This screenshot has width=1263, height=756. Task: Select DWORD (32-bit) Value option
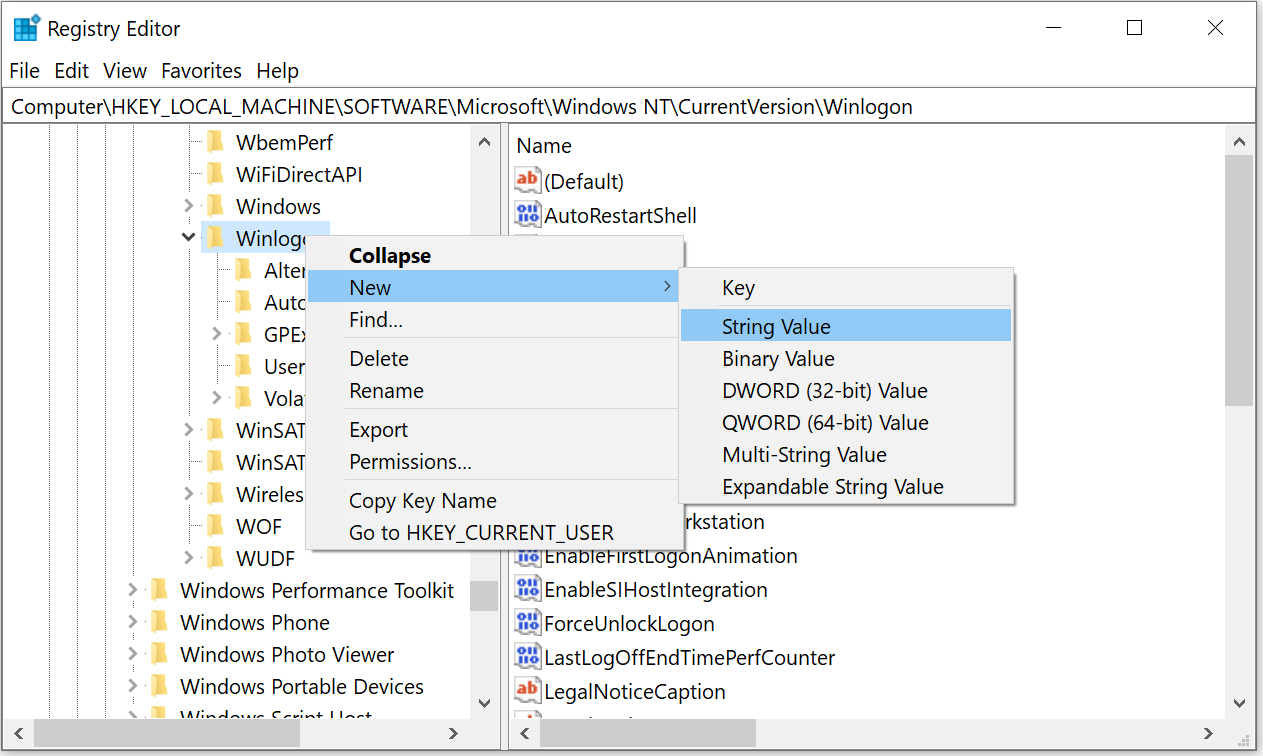click(x=824, y=391)
